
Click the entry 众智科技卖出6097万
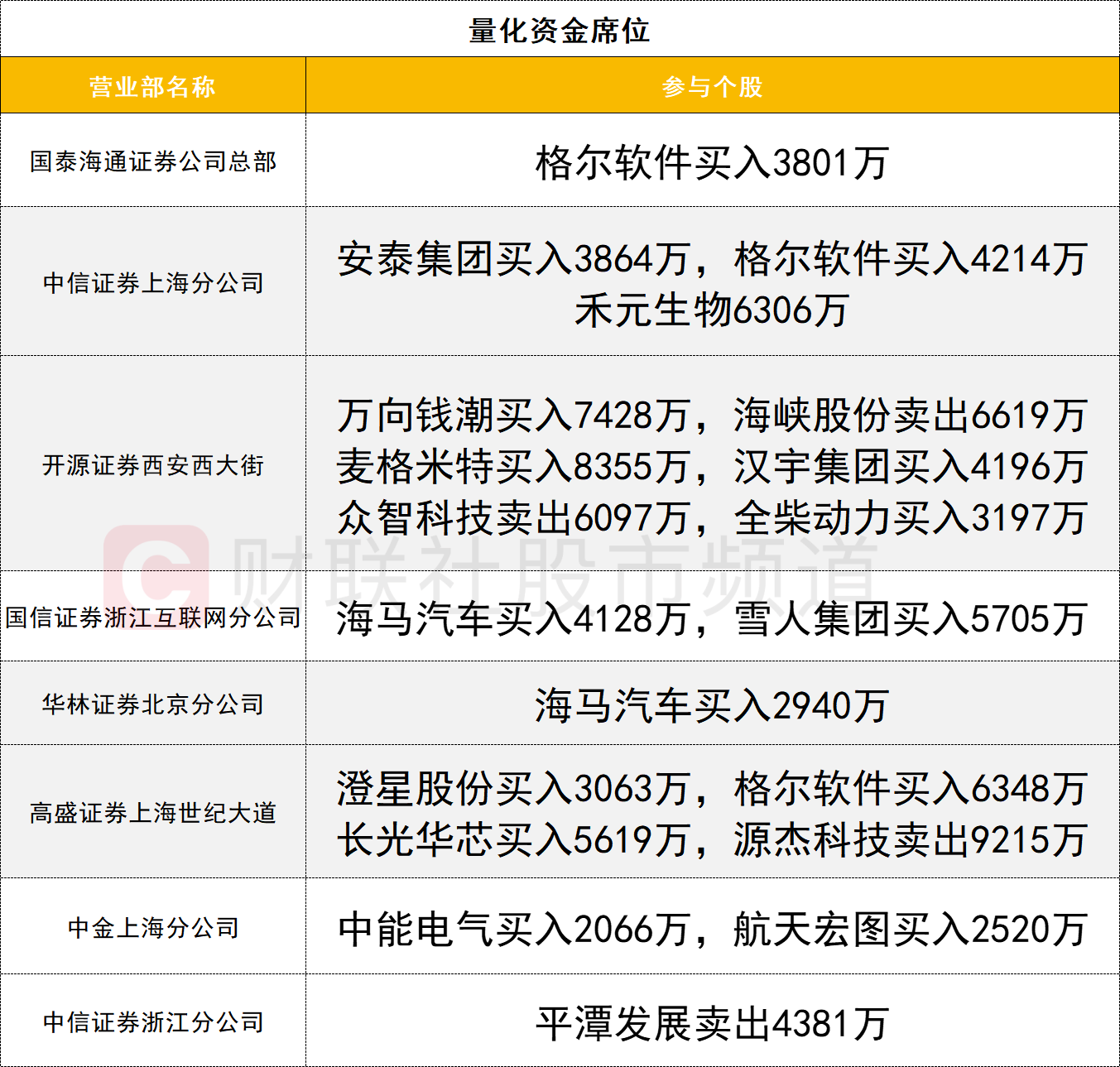click(x=514, y=518)
